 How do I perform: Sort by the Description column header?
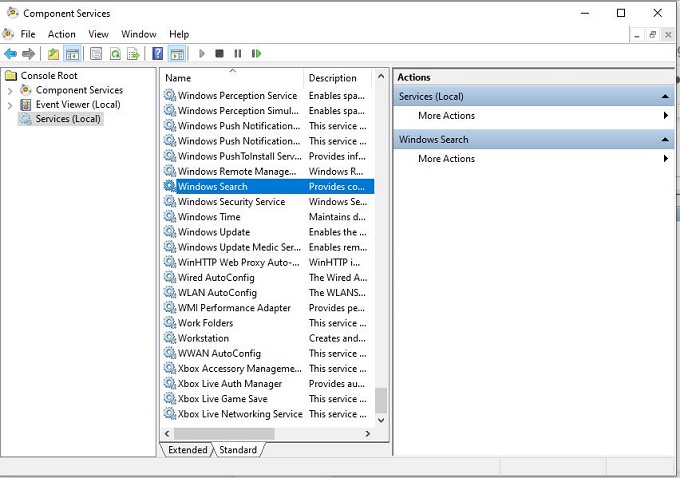[x=338, y=78]
